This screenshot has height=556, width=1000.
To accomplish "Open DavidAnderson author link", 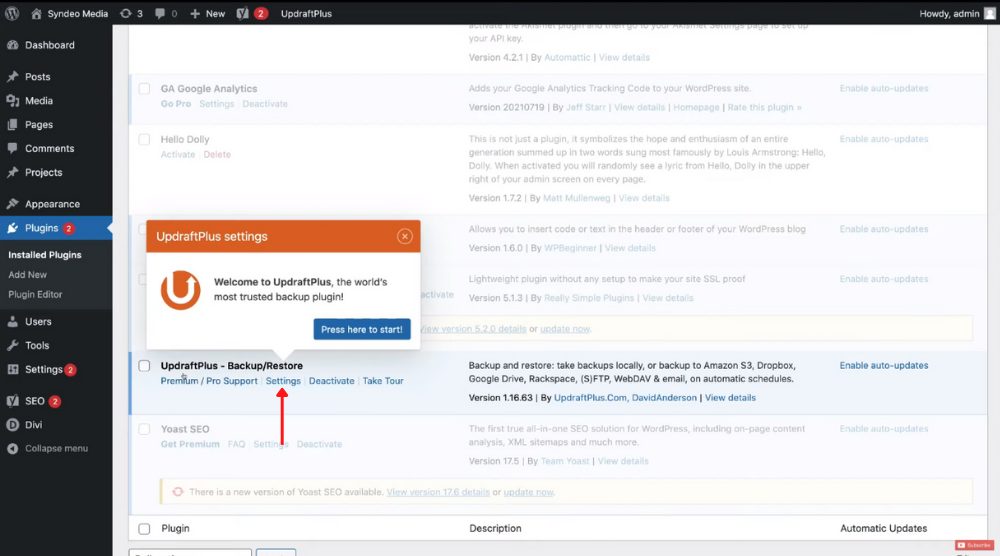I will [664, 397].
